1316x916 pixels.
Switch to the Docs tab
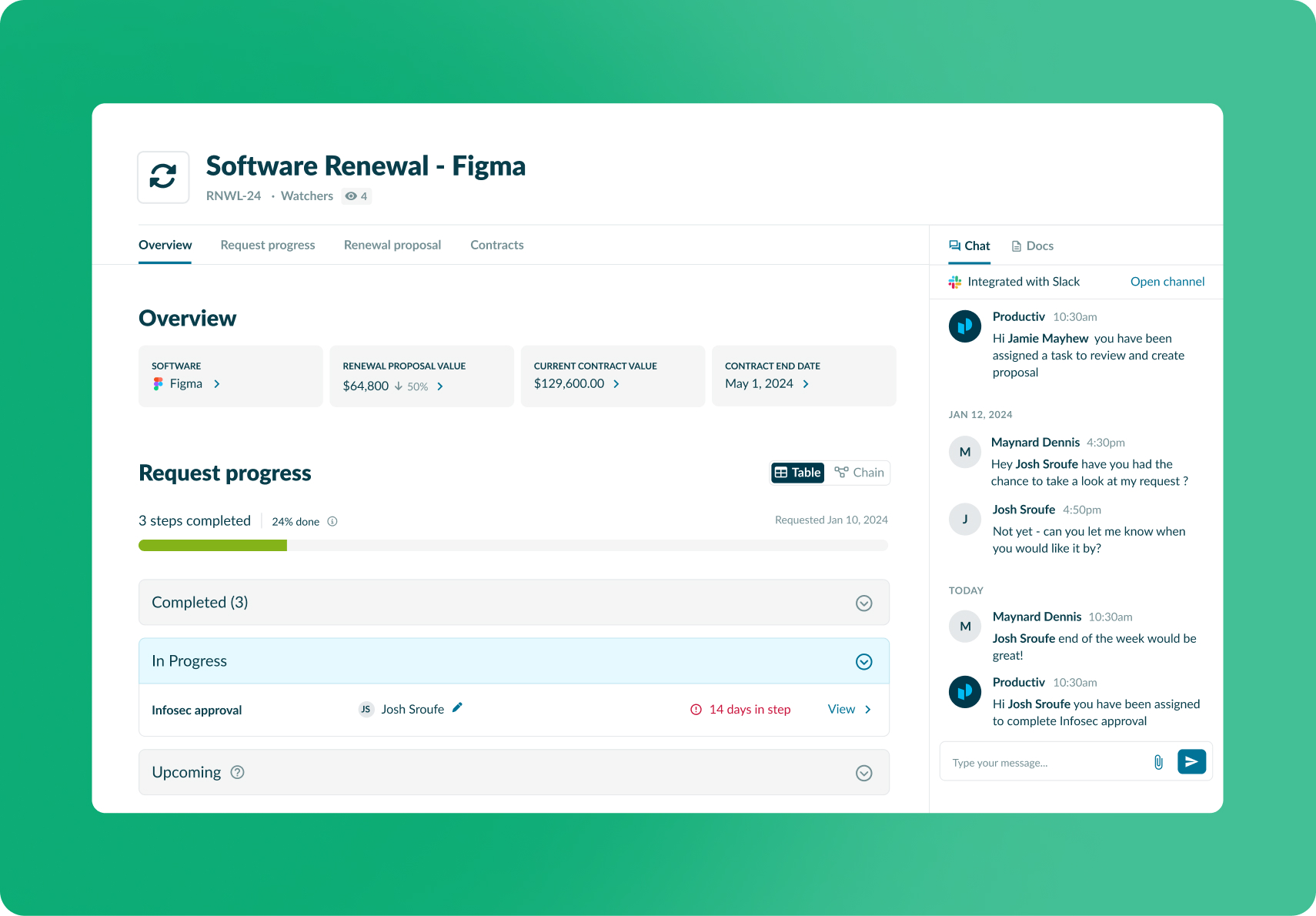pos(1033,246)
